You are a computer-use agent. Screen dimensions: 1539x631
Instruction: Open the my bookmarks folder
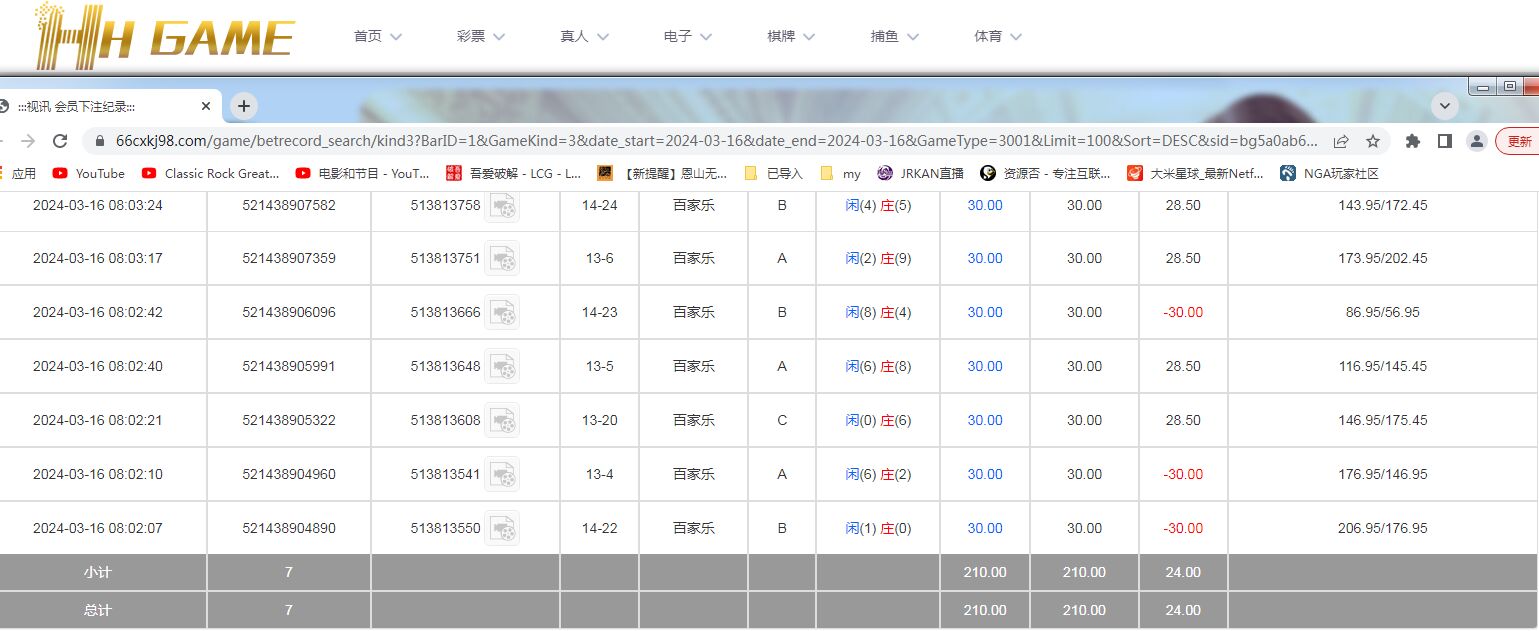coord(841,173)
